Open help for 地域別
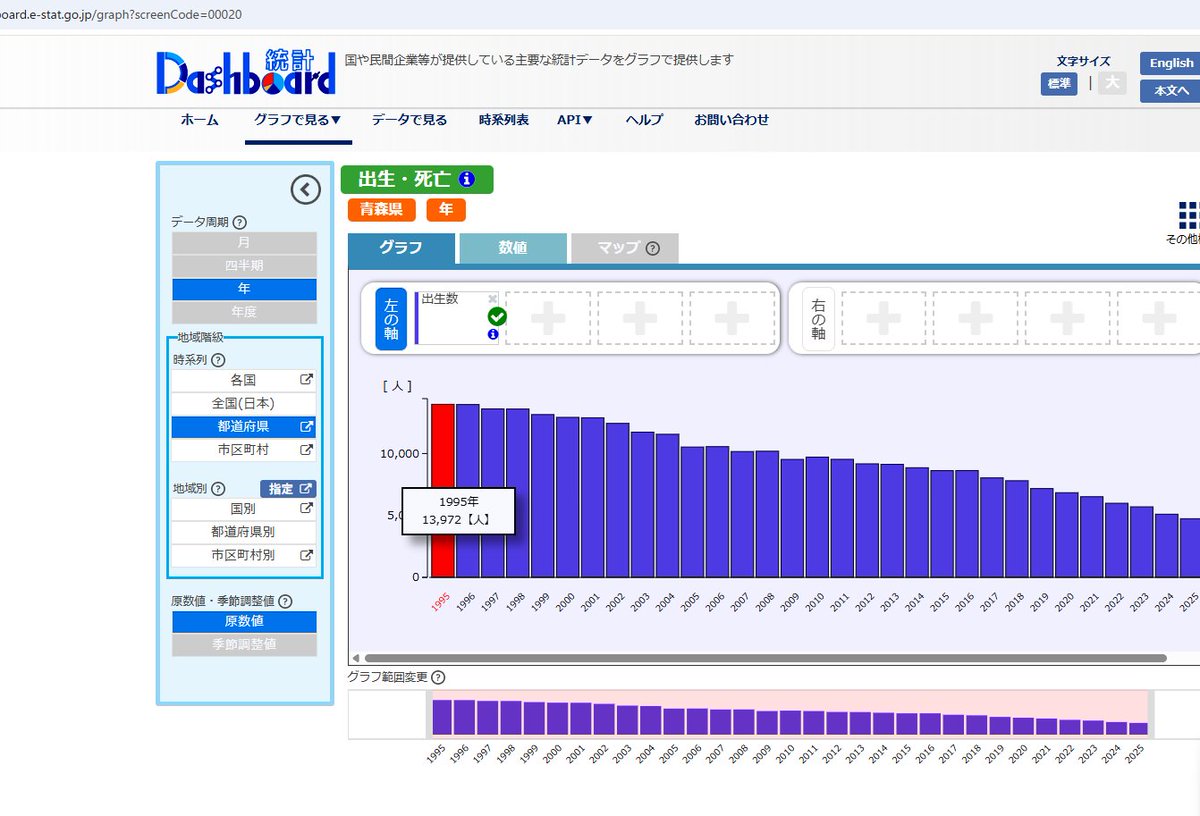This screenshot has height=816, width=1200. point(218,489)
